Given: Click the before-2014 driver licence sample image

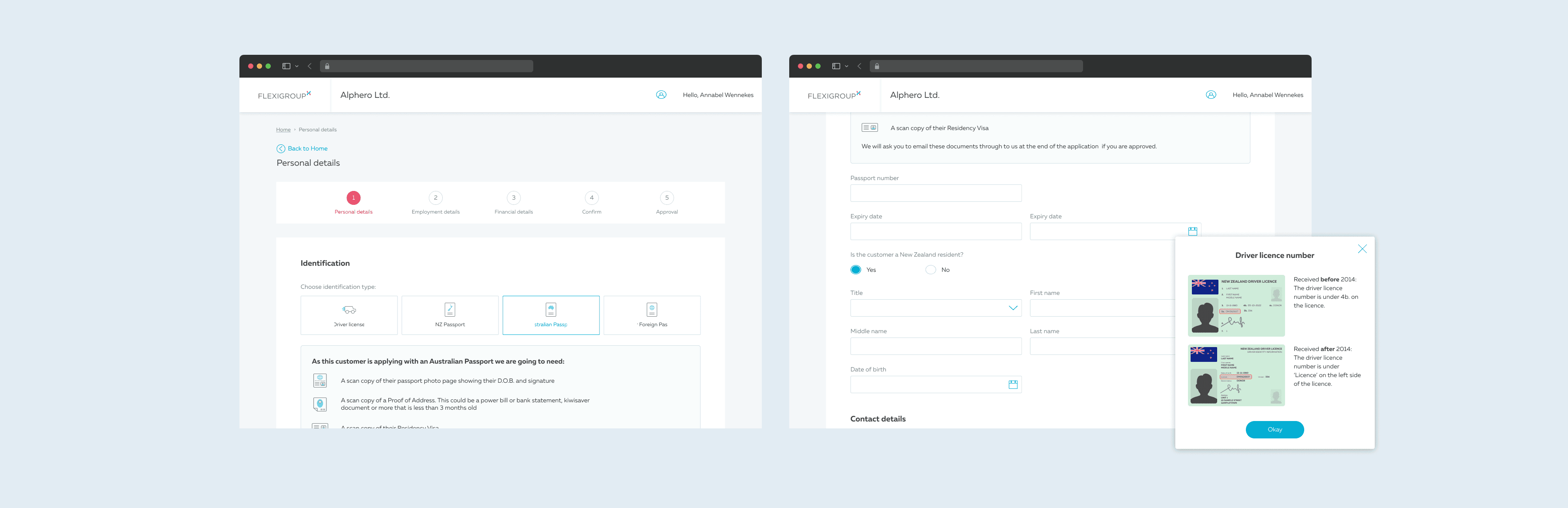Looking at the screenshot, I should pyautogui.click(x=1236, y=305).
